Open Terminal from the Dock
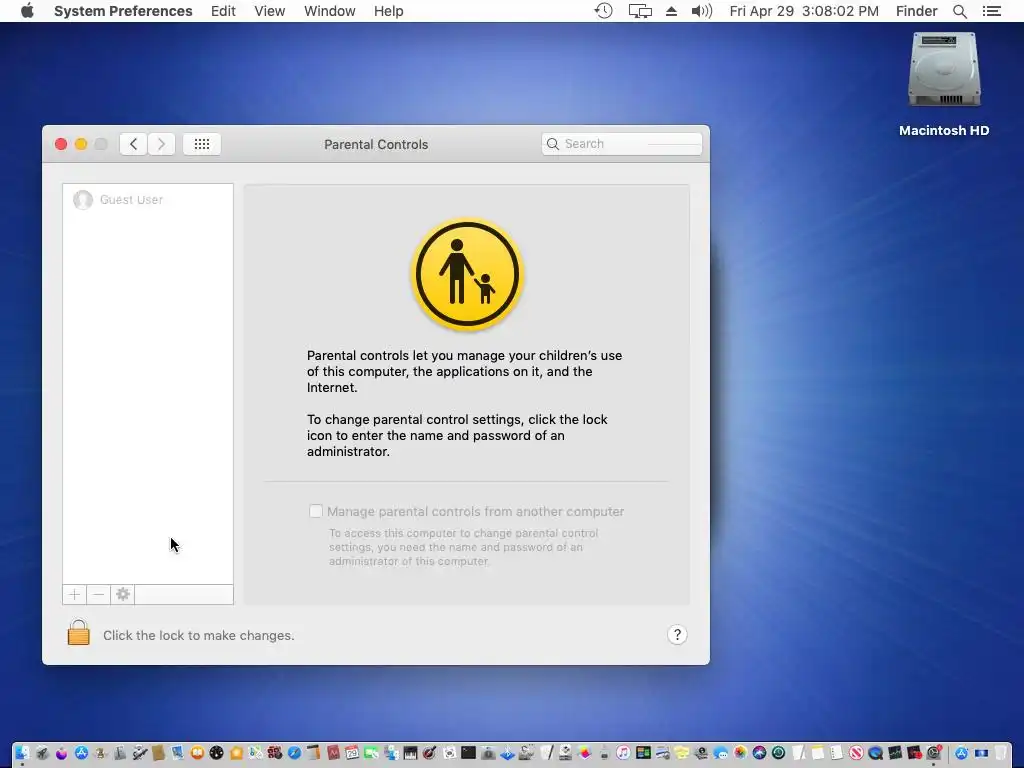The height and width of the screenshot is (768, 1024). coord(468,753)
